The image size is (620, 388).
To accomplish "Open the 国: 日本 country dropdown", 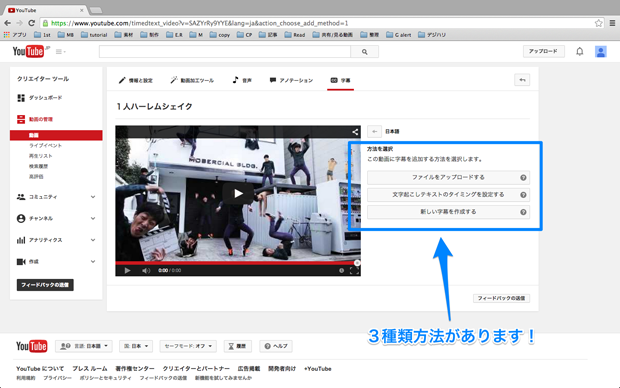I will pyautogui.click(x=136, y=346).
